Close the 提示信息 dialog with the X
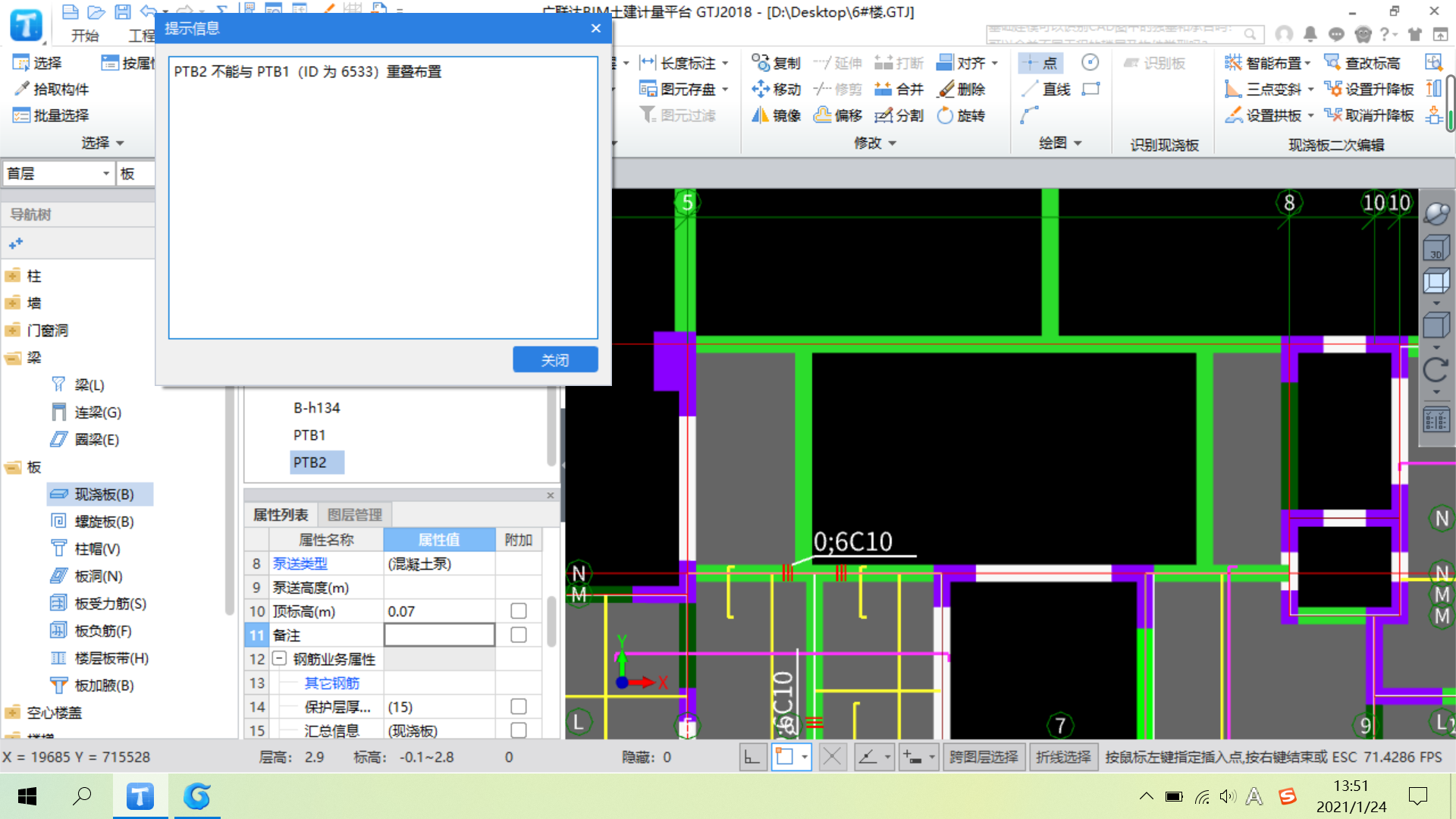The height and width of the screenshot is (819, 1456). [596, 28]
